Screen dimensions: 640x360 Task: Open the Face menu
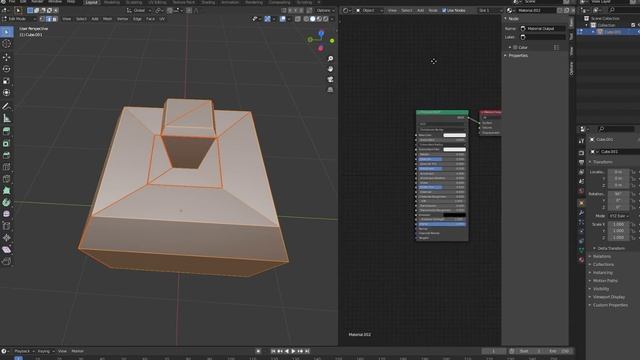pyautogui.click(x=150, y=19)
